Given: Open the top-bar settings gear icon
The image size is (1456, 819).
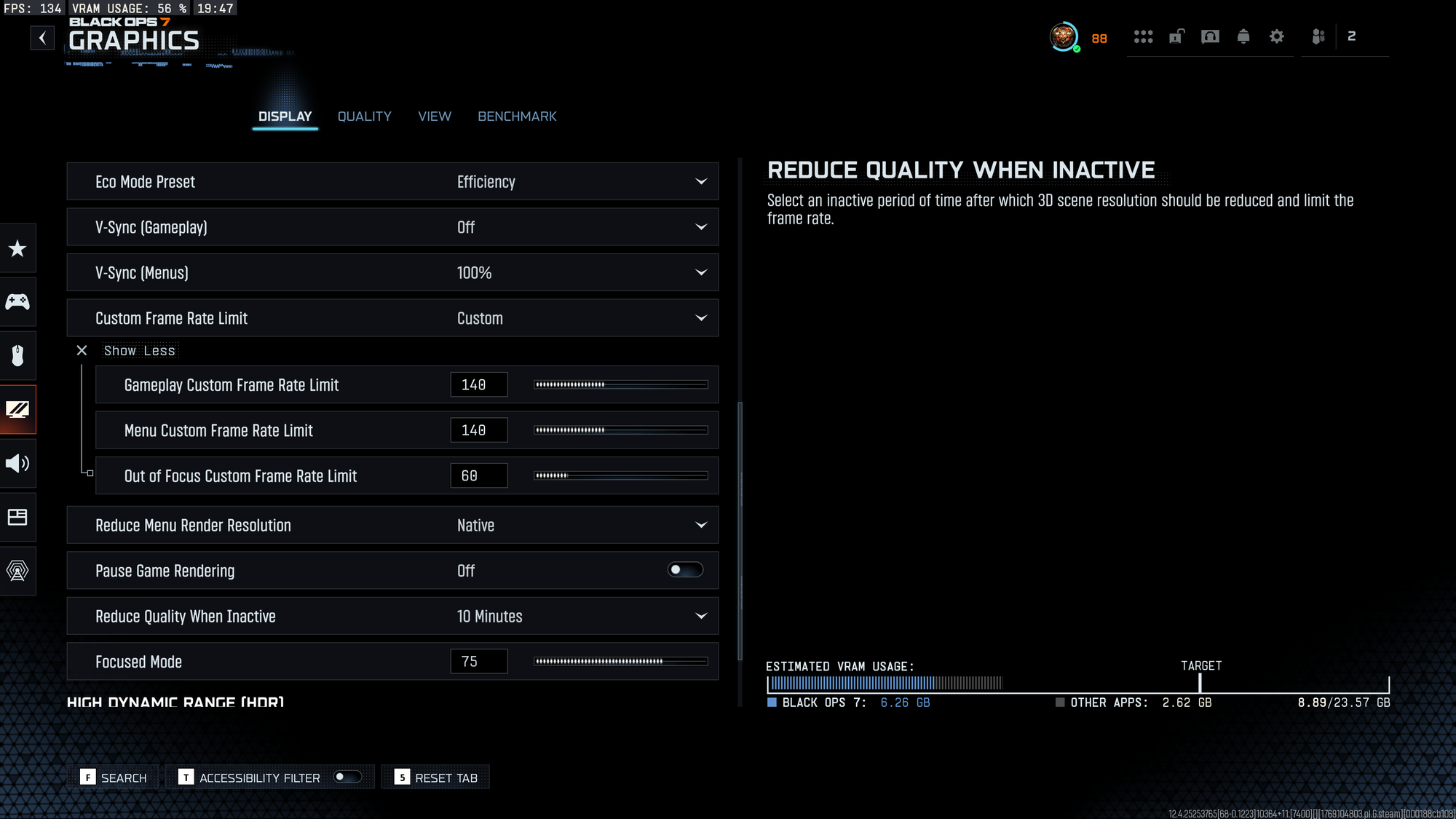Looking at the screenshot, I should 1277,36.
